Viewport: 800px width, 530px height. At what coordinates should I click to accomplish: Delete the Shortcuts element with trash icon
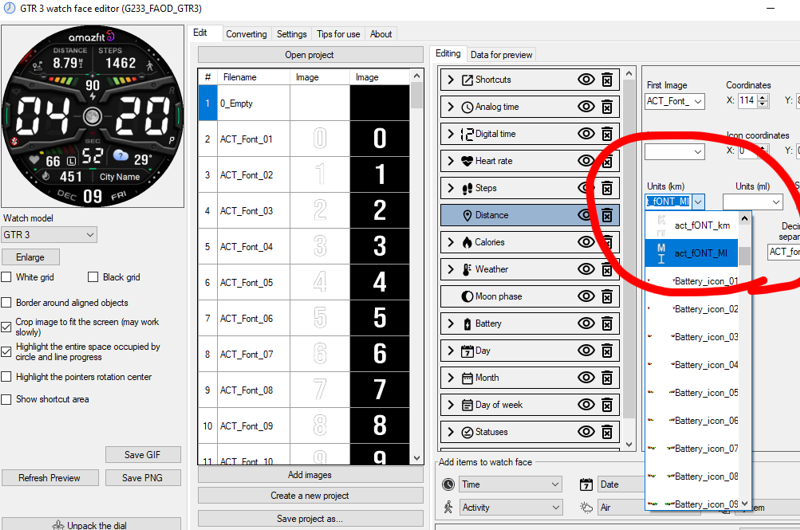tap(607, 80)
